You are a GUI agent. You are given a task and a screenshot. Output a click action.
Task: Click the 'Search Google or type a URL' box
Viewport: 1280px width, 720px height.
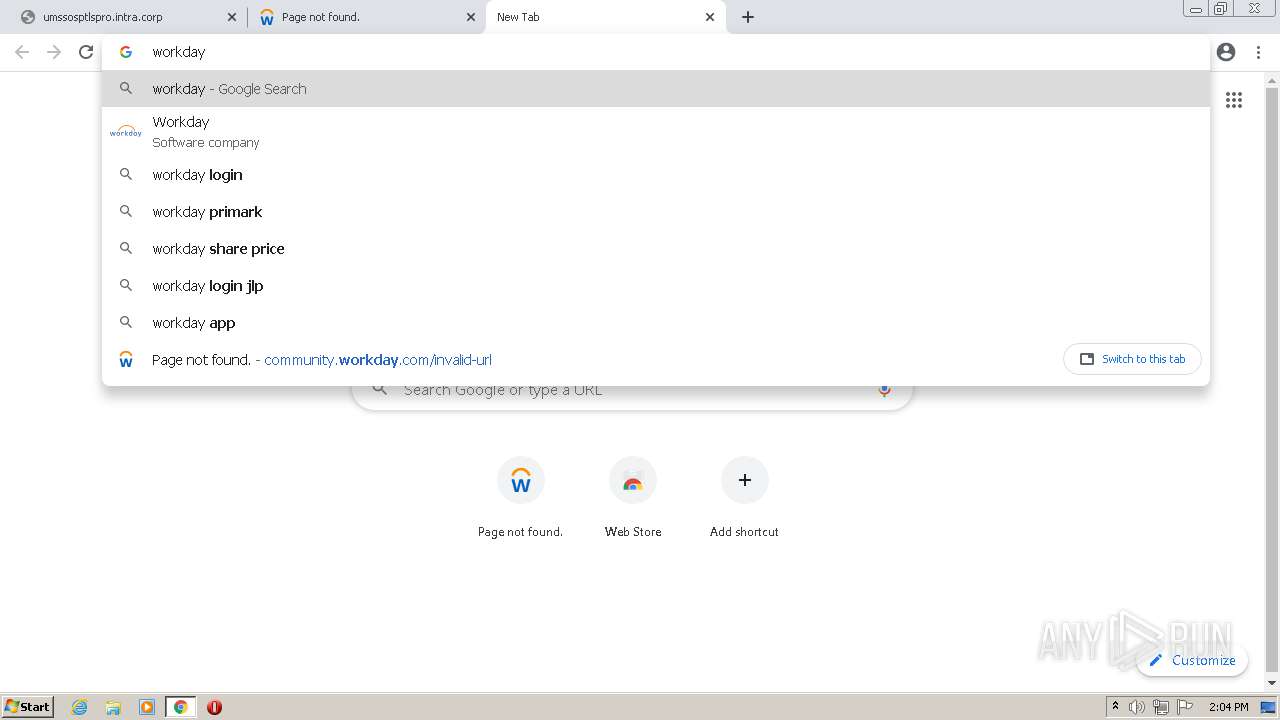coord(632,390)
